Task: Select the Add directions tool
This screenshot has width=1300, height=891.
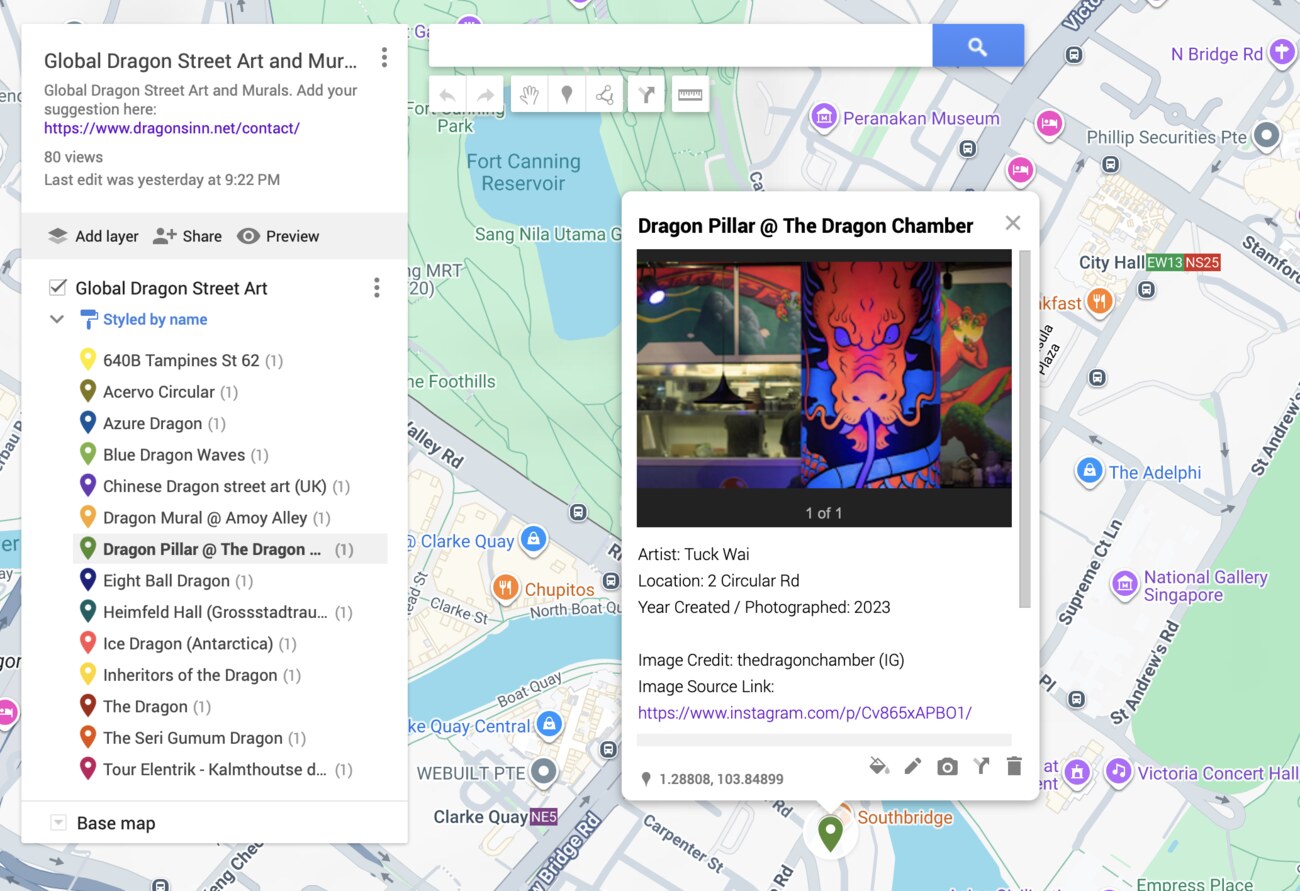Action: coord(647,95)
